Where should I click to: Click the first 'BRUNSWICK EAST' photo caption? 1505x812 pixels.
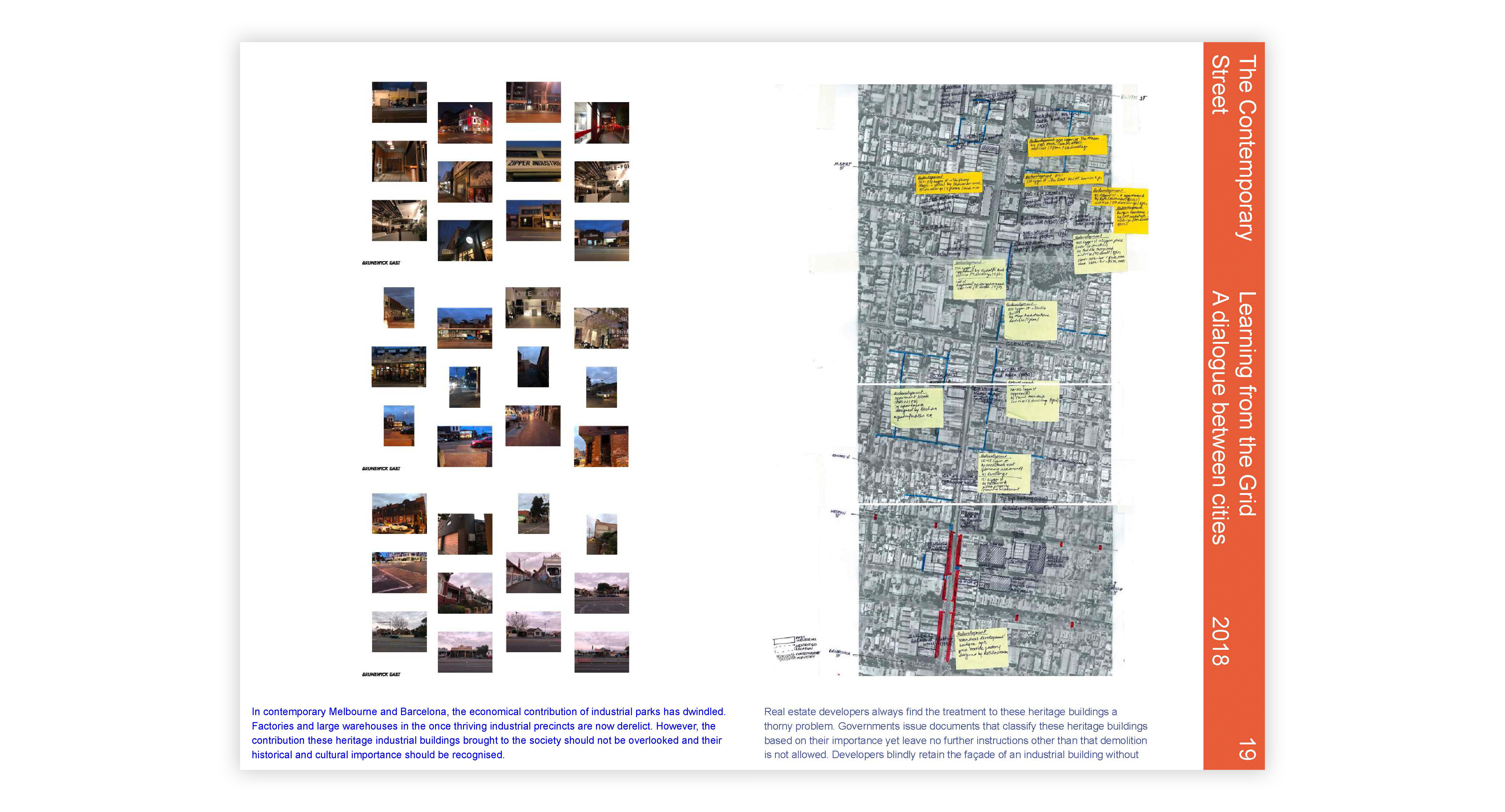click(381, 263)
